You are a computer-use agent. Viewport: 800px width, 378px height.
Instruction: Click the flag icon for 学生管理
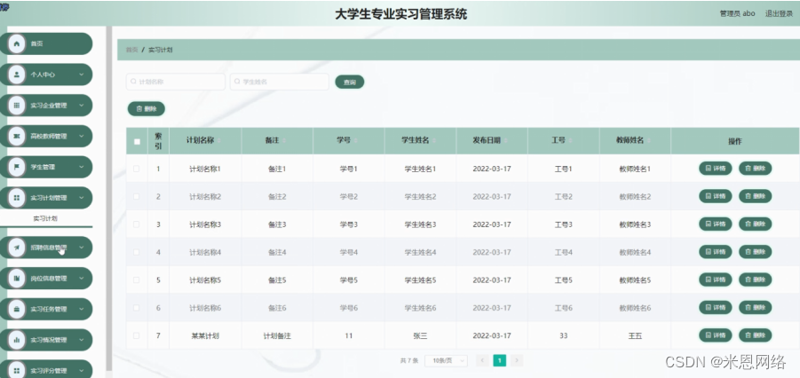pyautogui.click(x=17, y=167)
